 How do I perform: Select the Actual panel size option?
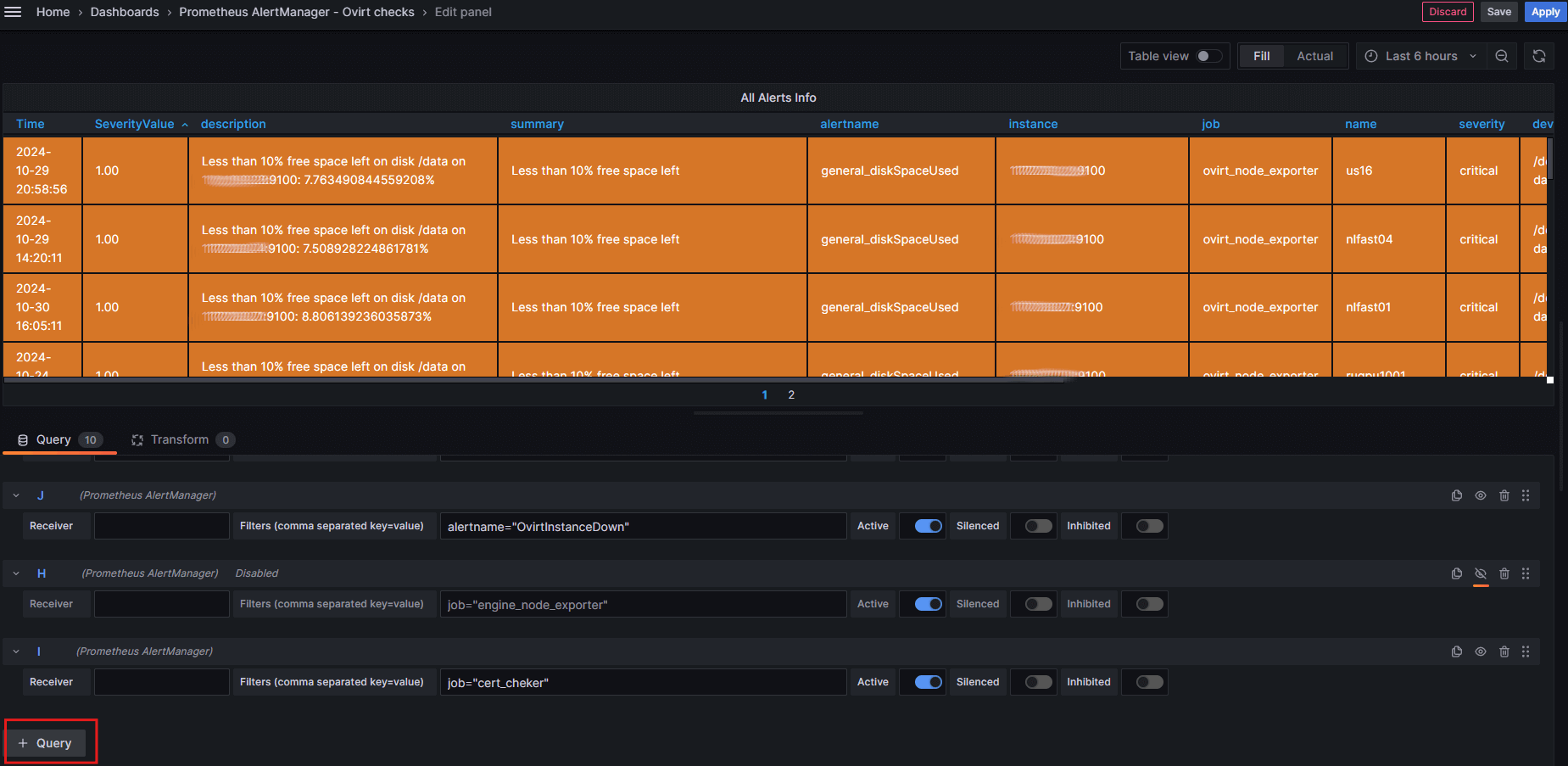pos(1314,56)
